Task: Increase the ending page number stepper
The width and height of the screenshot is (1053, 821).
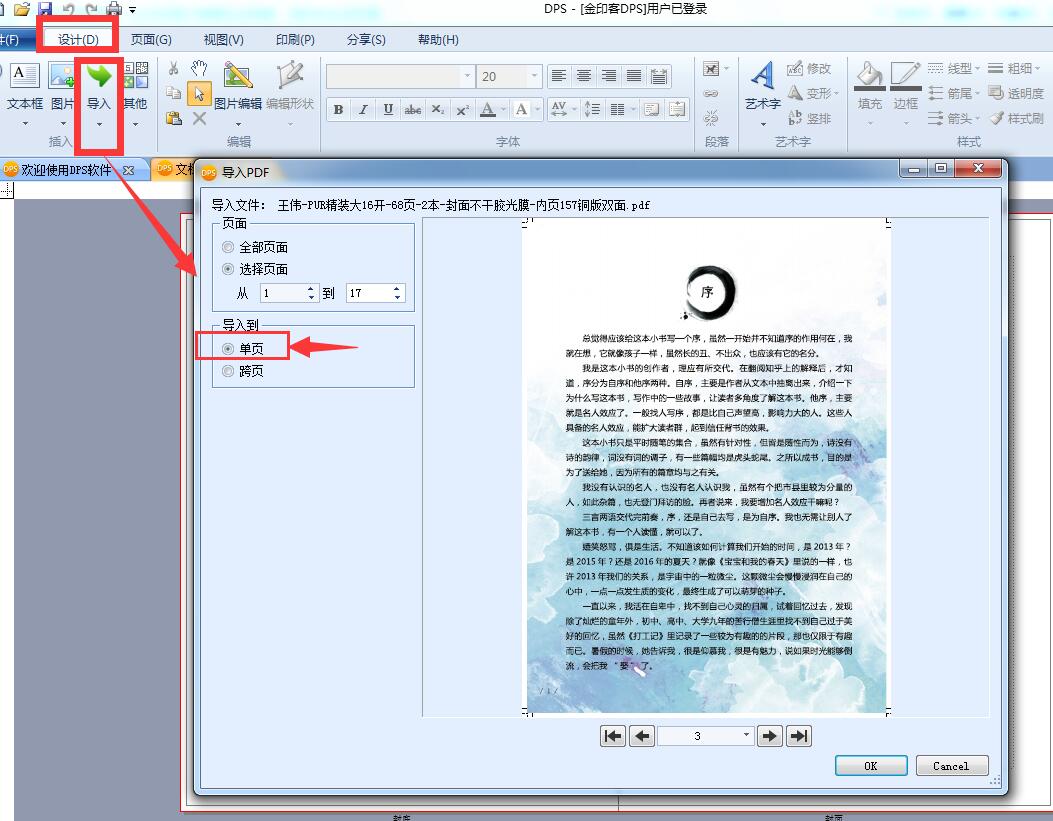Action: coord(397,289)
